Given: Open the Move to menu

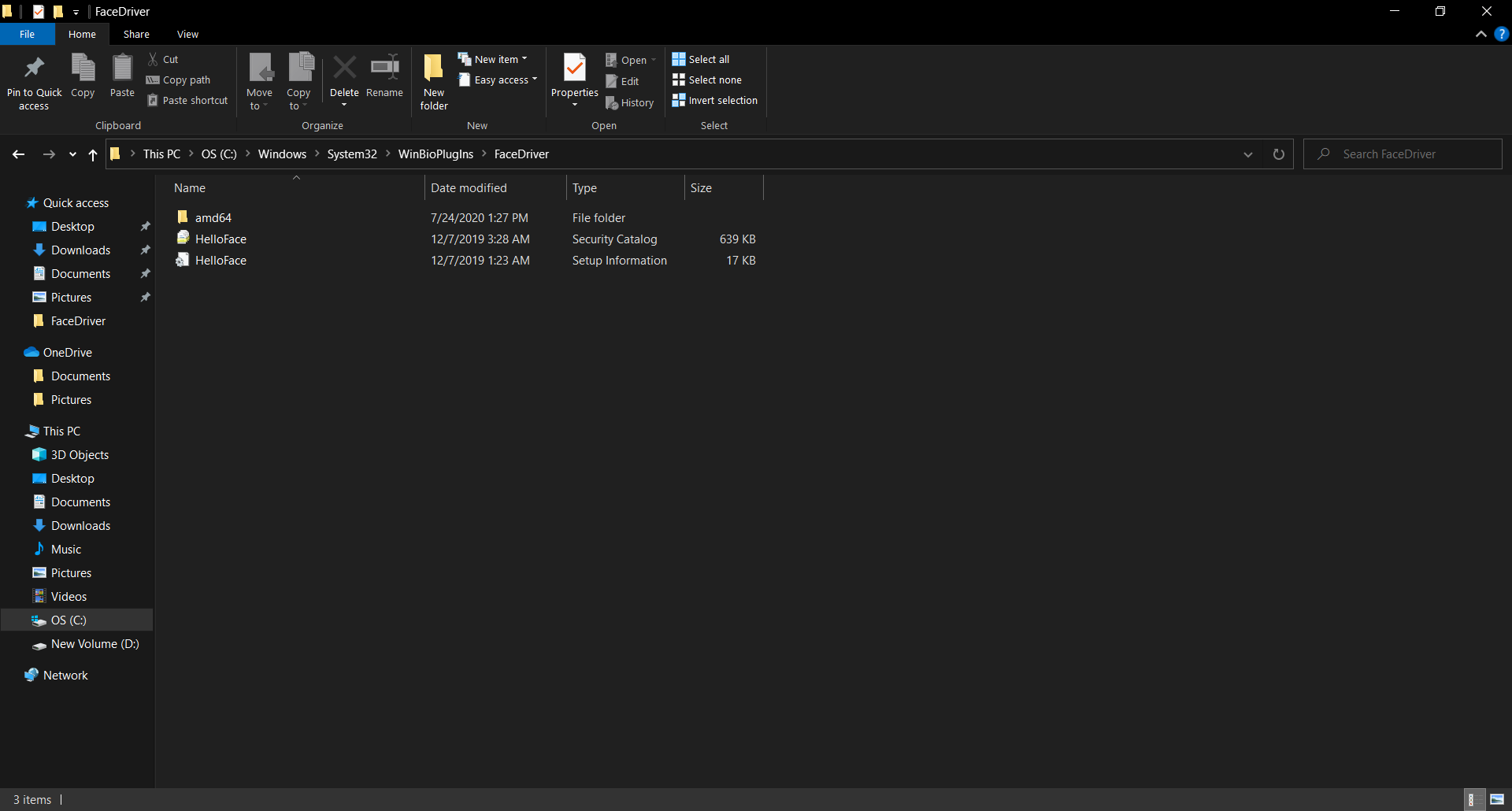Looking at the screenshot, I should (259, 82).
